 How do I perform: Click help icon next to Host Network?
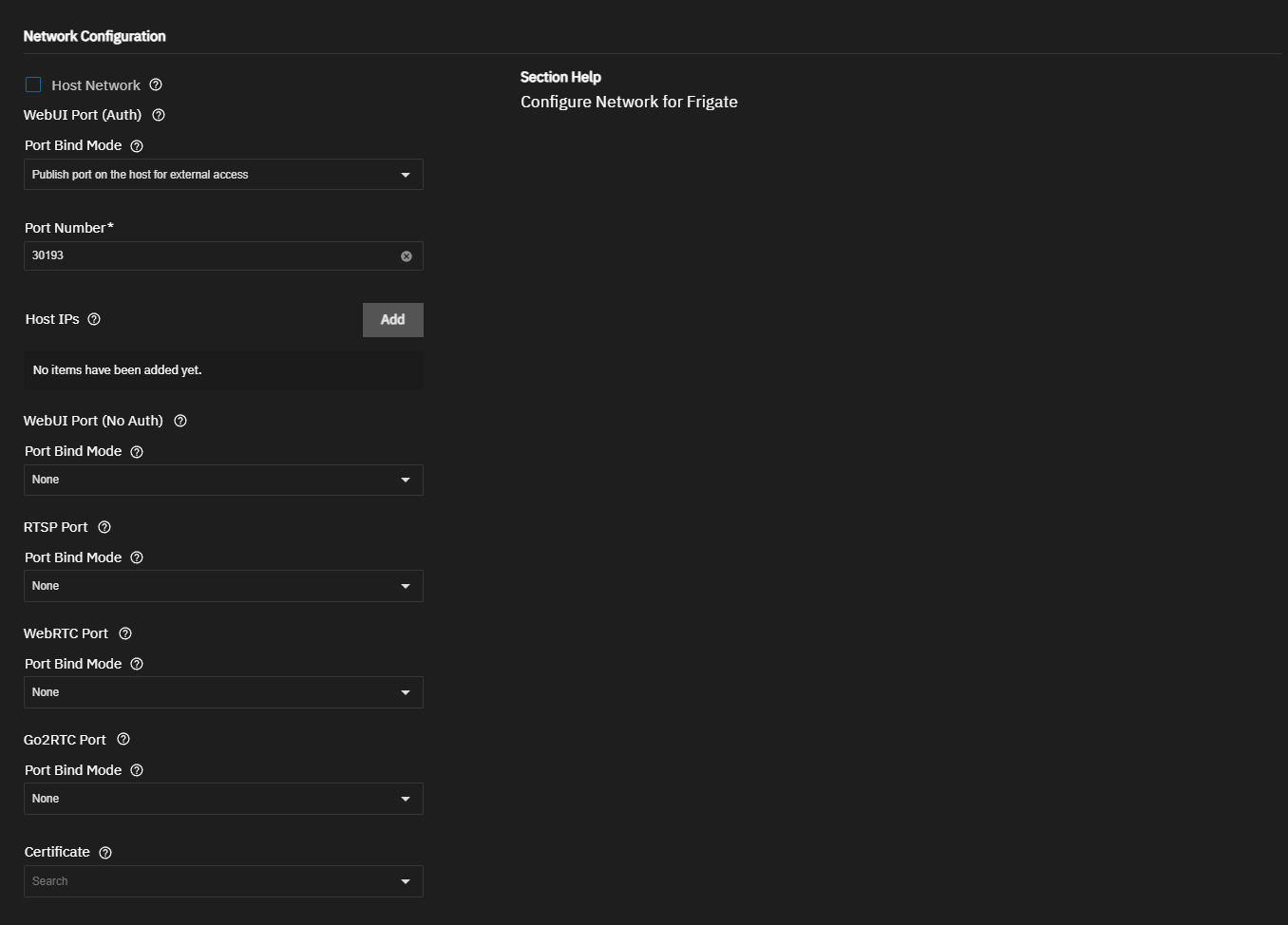[156, 85]
